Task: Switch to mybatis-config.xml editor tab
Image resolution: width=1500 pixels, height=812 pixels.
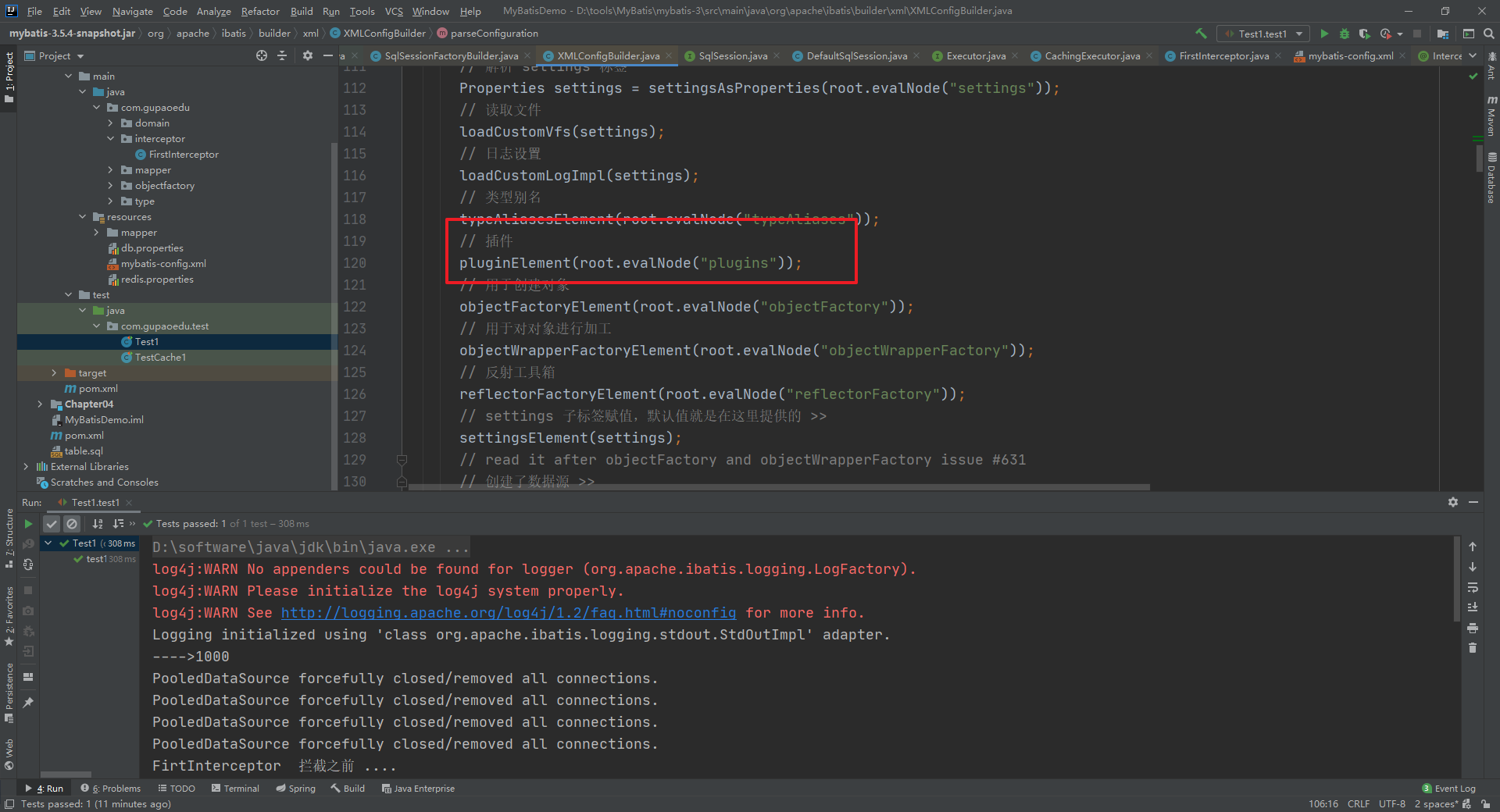Action: 1351,55
